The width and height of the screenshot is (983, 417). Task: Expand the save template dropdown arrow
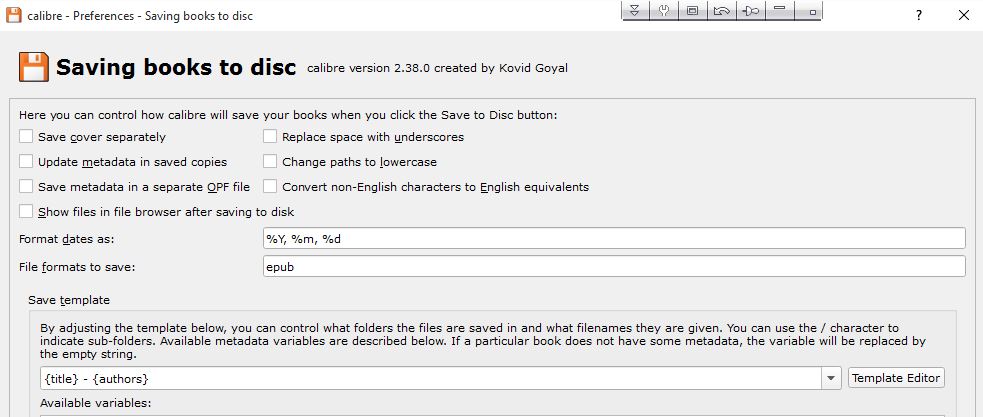point(831,379)
